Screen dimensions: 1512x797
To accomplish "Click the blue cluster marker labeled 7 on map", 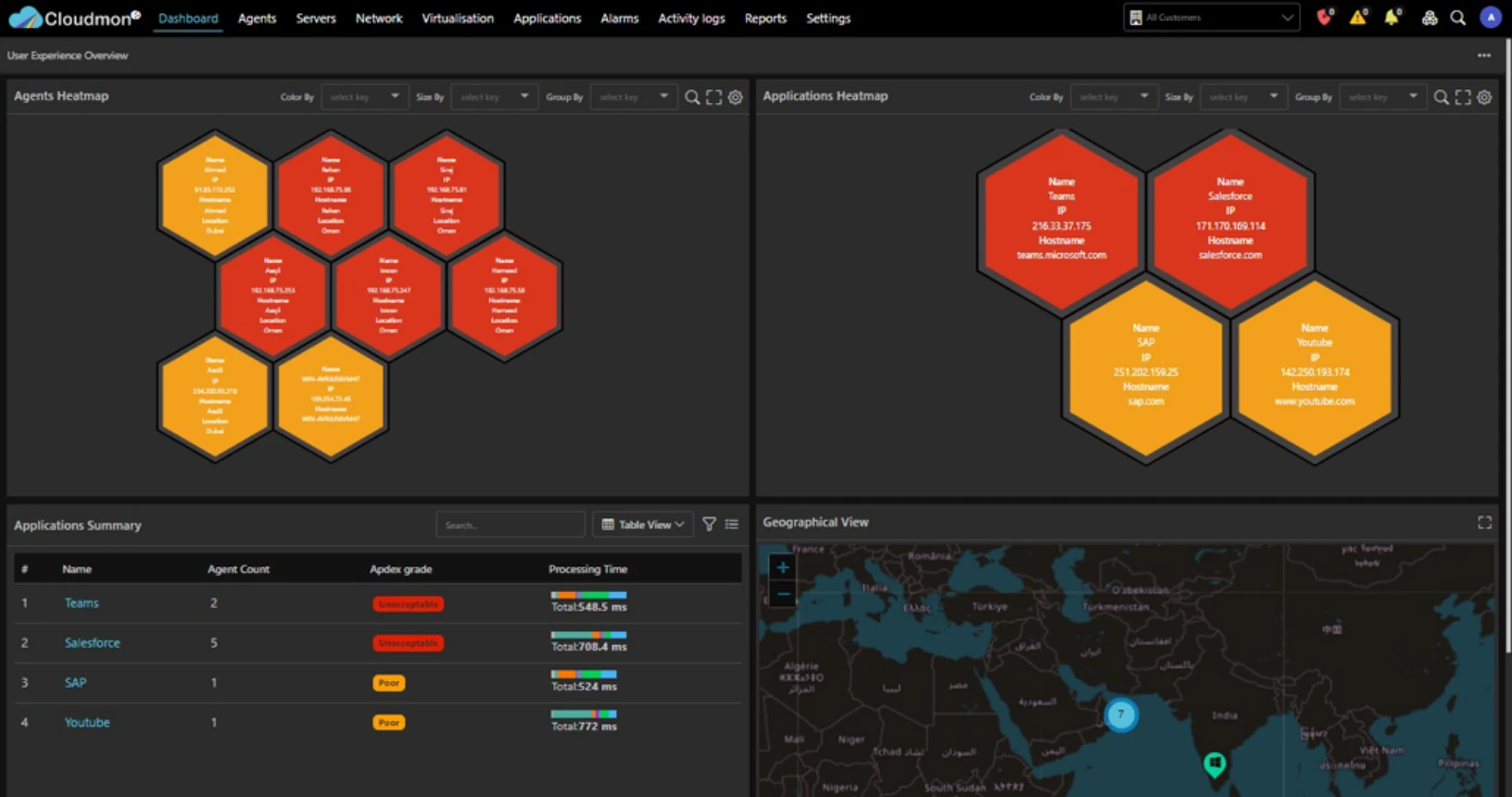I will tap(1121, 715).
